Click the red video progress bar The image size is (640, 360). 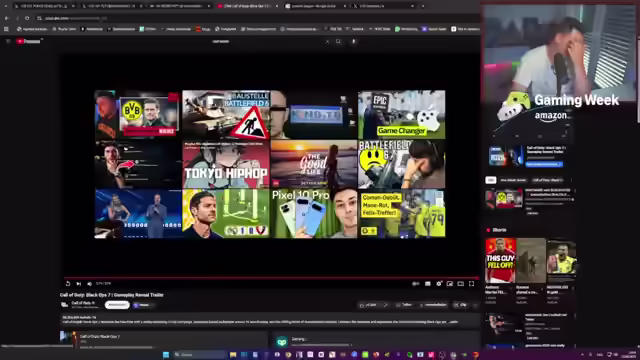coord(271,278)
